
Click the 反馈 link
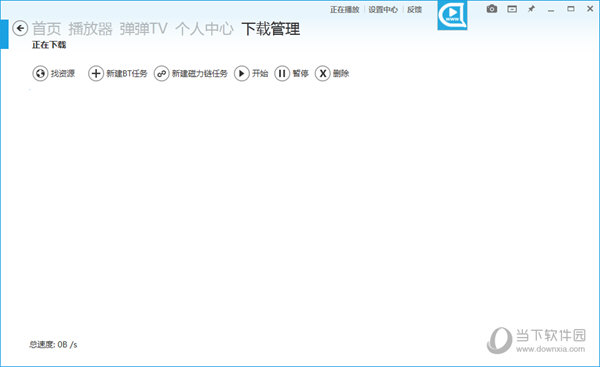click(414, 10)
